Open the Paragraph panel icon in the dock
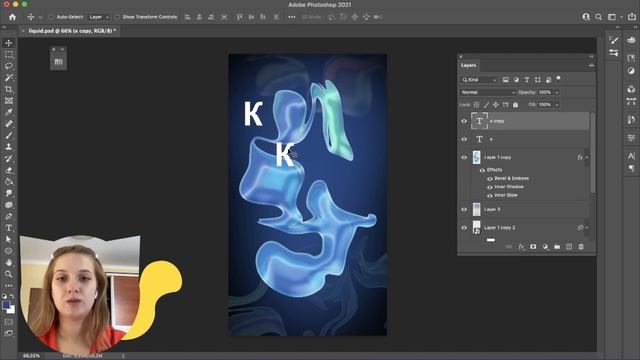The width and height of the screenshot is (640, 360). pos(631,168)
